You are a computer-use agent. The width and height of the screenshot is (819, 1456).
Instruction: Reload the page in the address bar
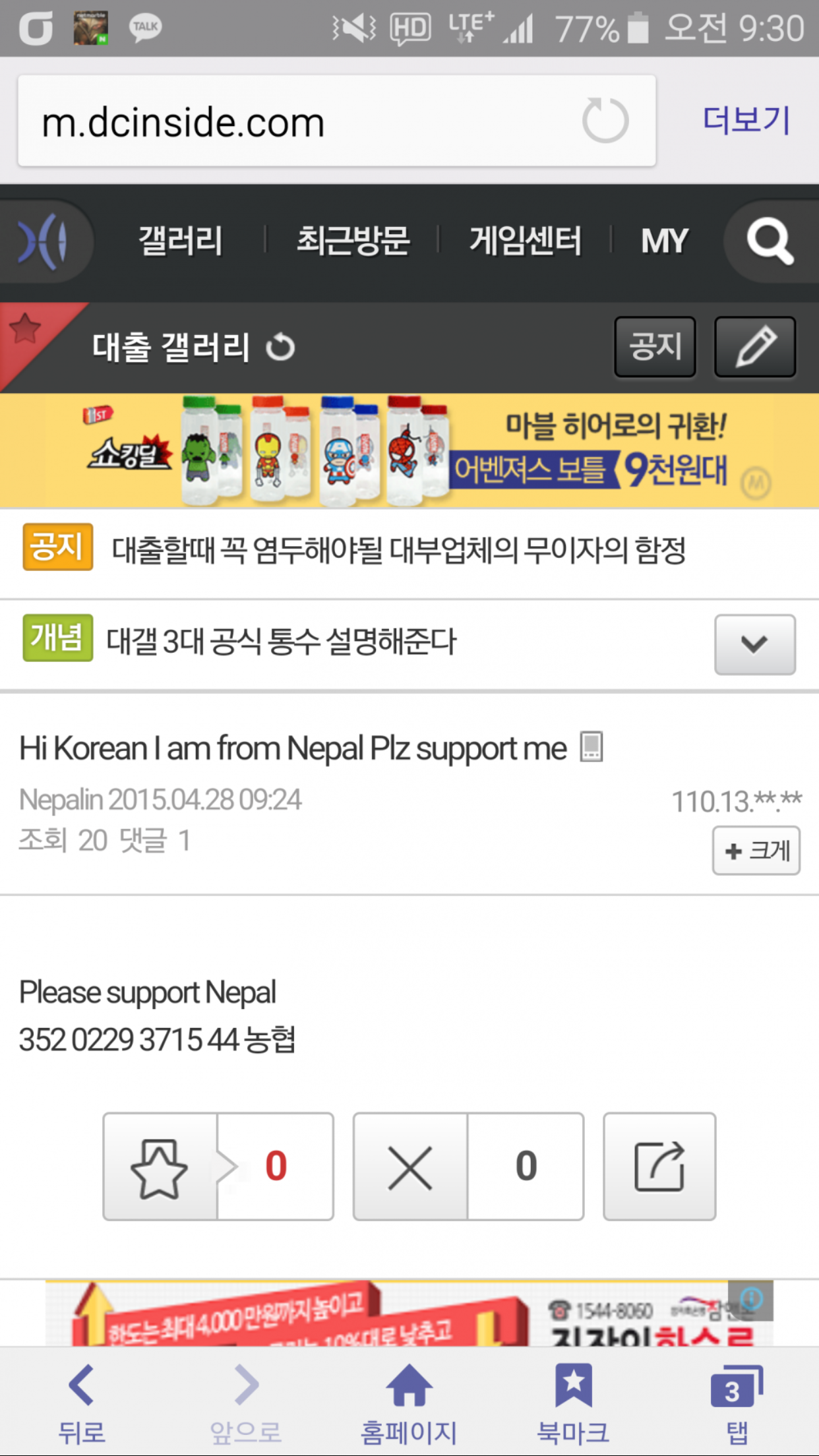(x=605, y=121)
